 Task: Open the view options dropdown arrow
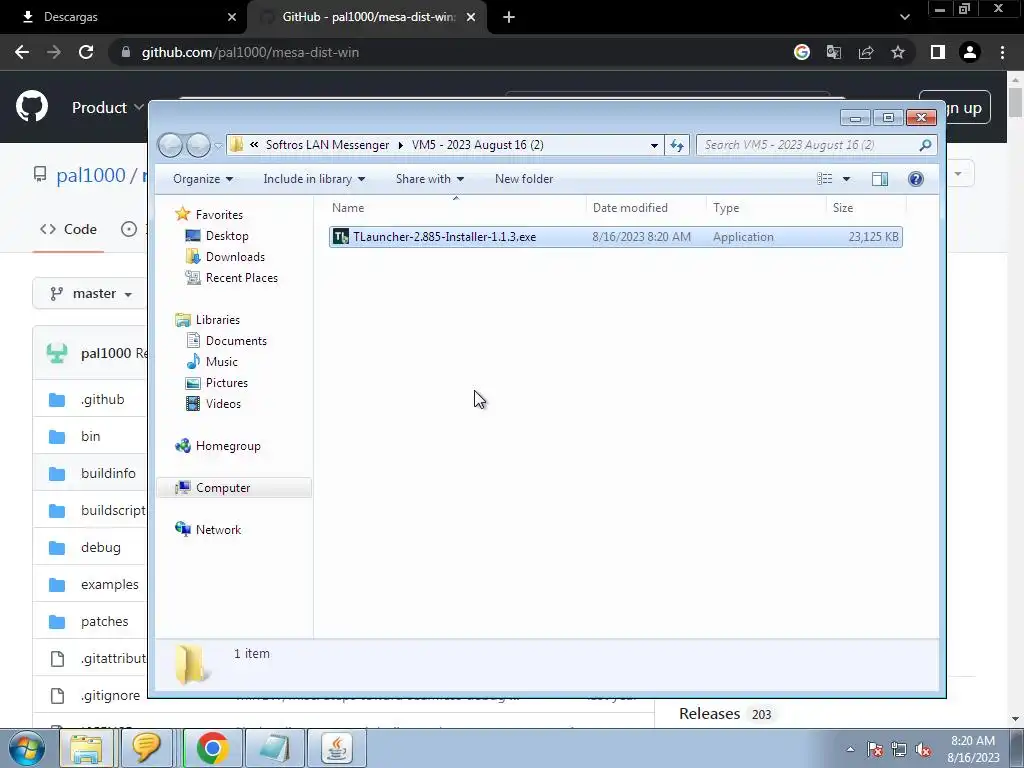point(846,179)
